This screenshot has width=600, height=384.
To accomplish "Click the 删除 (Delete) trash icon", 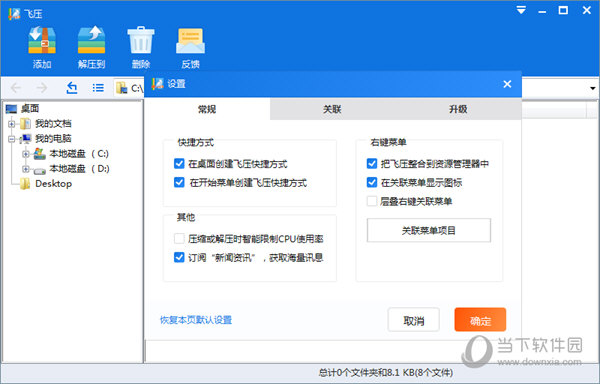I will point(141,40).
